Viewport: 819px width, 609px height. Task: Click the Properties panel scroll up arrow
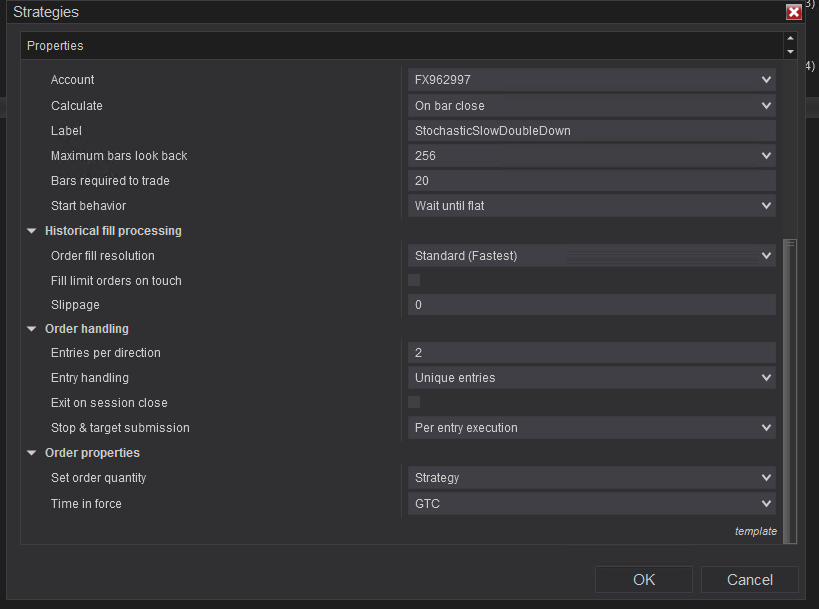[x=790, y=39]
